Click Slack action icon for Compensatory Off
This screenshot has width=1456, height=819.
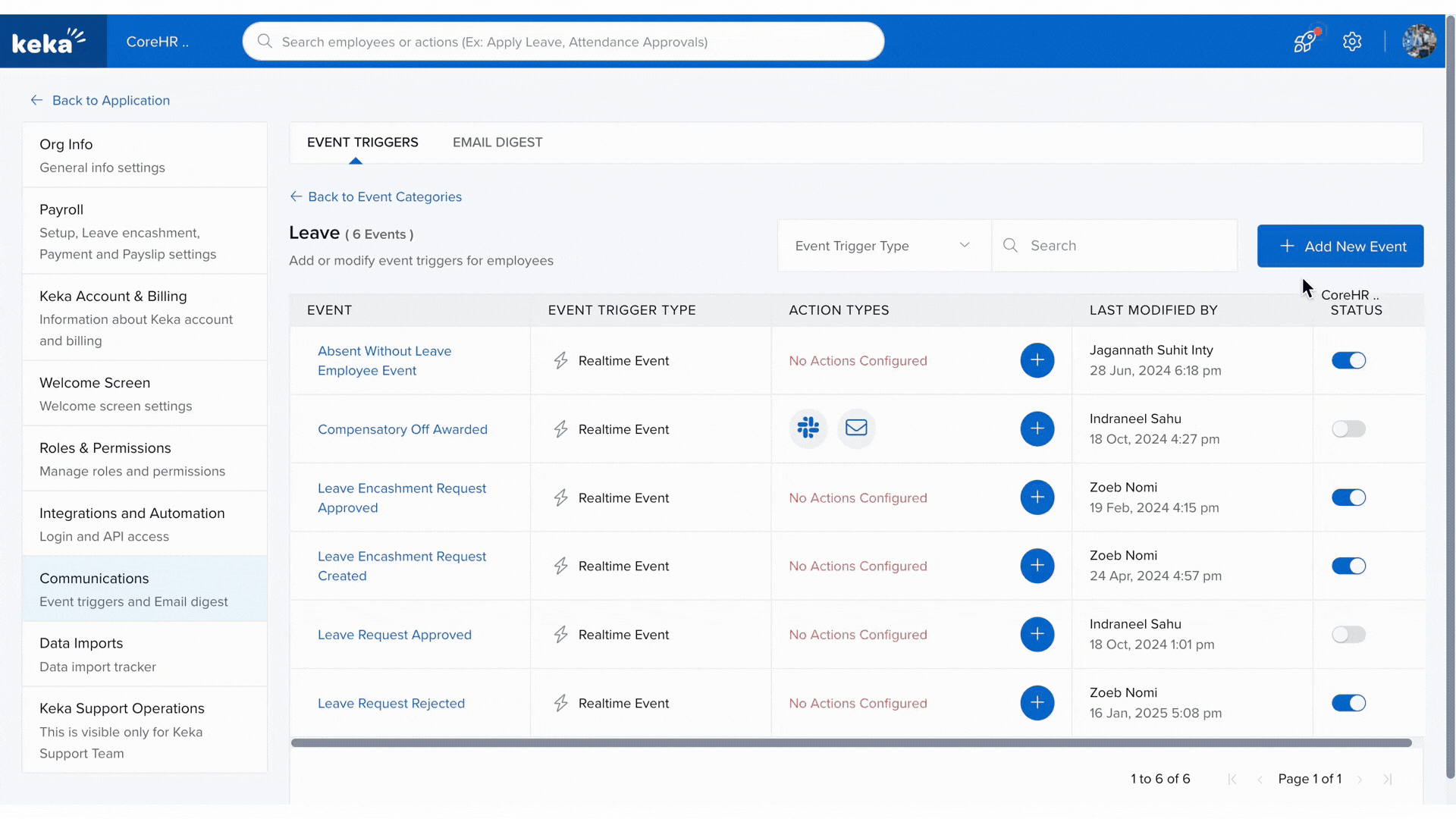pyautogui.click(x=808, y=428)
